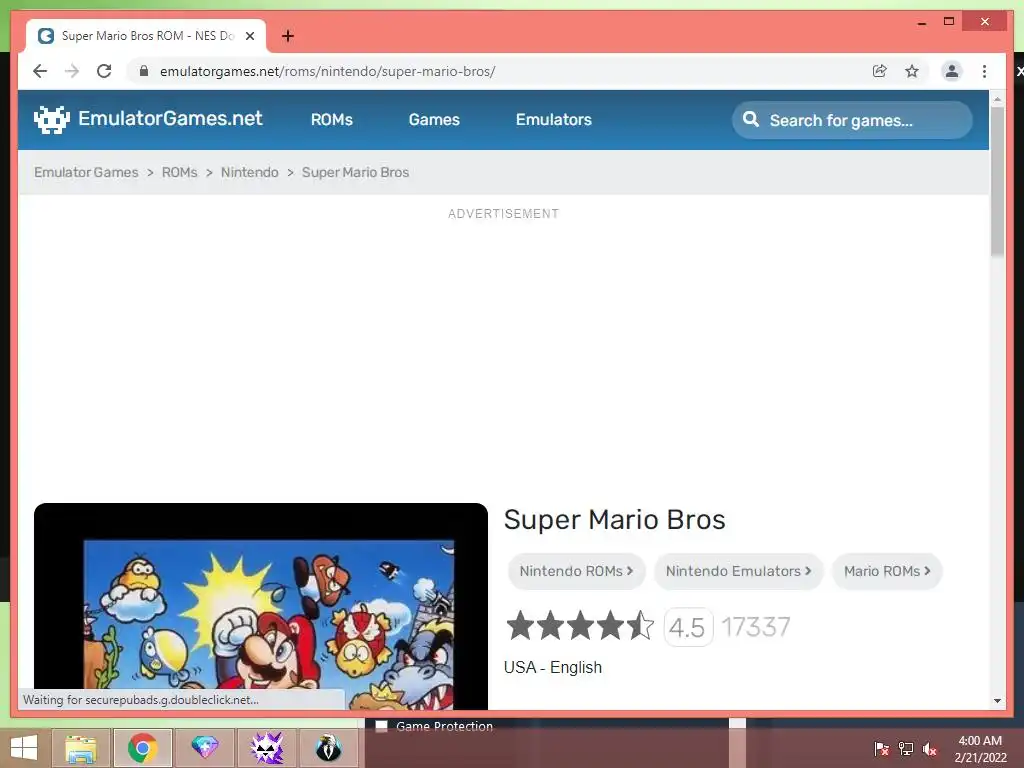Close the Super Mario Bros ROM tab
The width and height of the screenshot is (1024, 768).
249,36
